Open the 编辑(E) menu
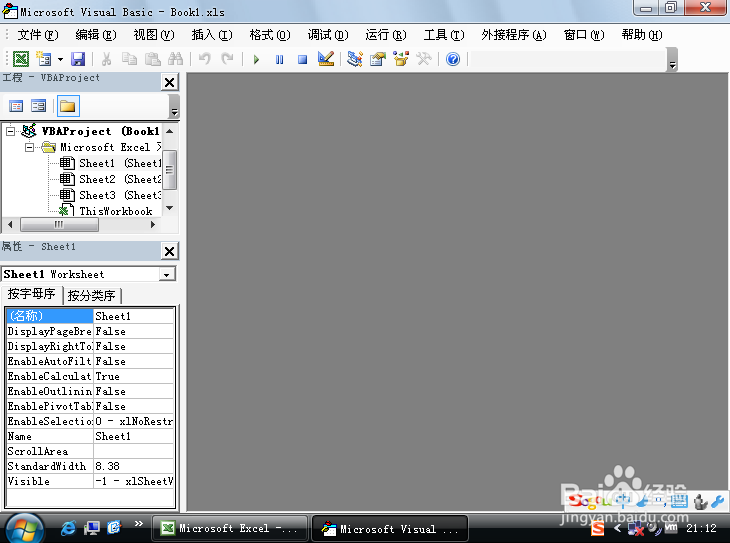Image resolution: width=730 pixels, height=543 pixels. tap(96, 35)
